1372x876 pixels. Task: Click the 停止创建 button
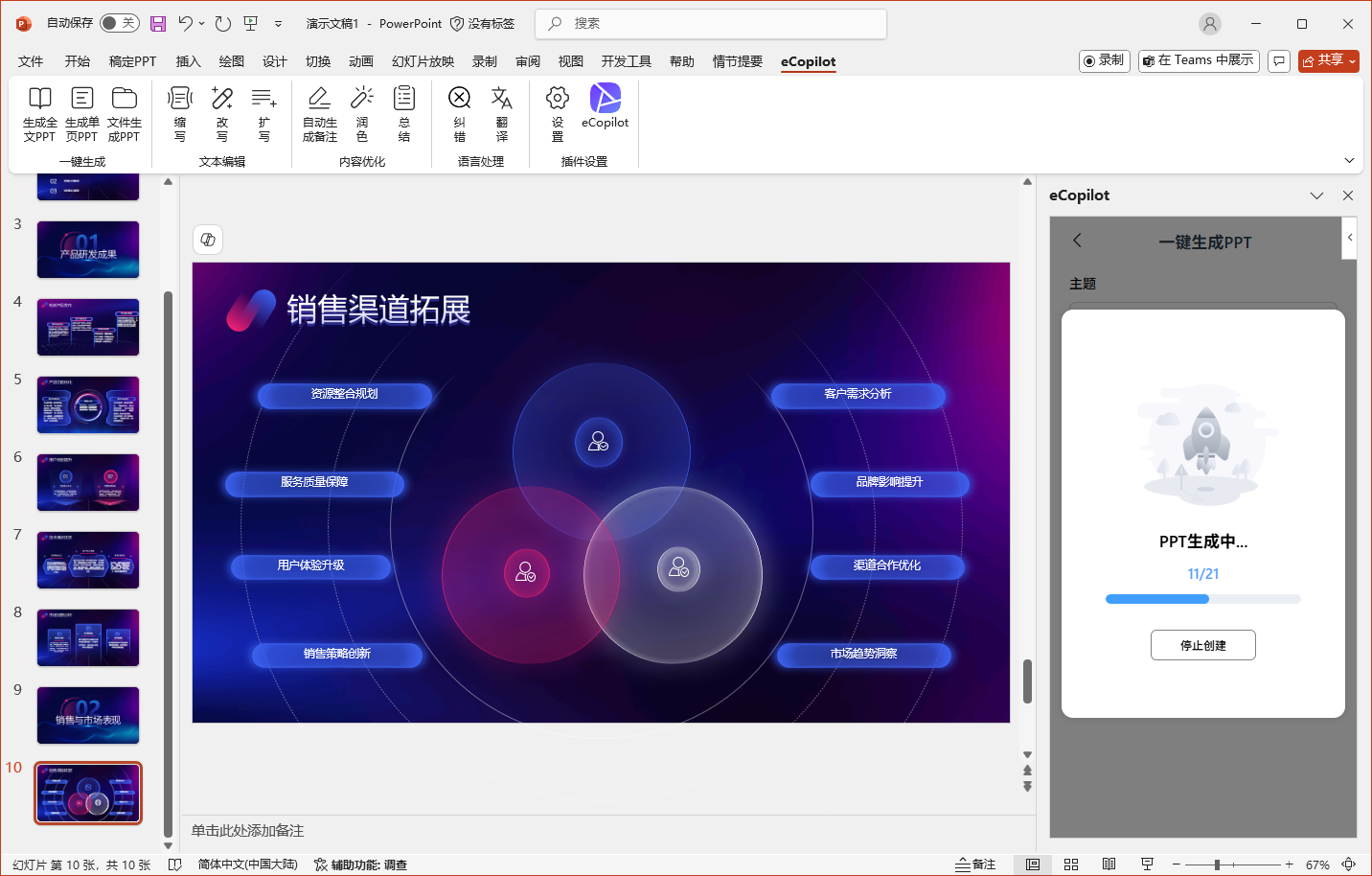tap(1202, 645)
